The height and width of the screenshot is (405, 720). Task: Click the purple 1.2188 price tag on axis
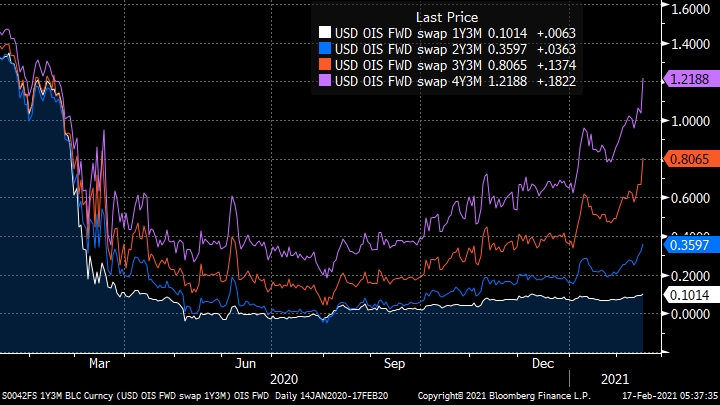click(x=691, y=78)
